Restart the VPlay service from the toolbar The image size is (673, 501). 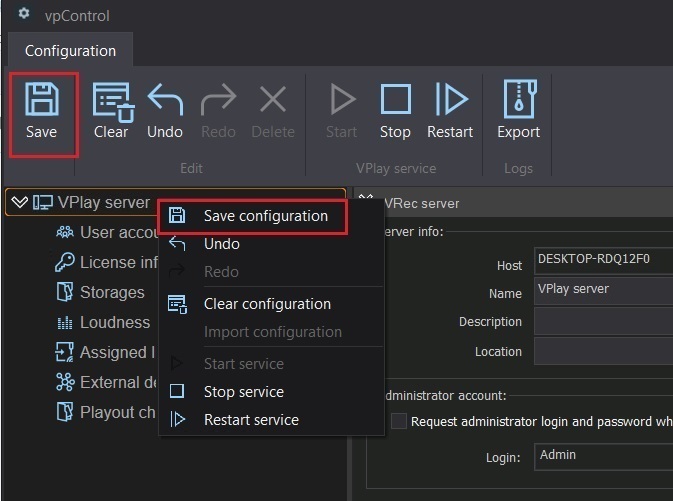click(451, 99)
